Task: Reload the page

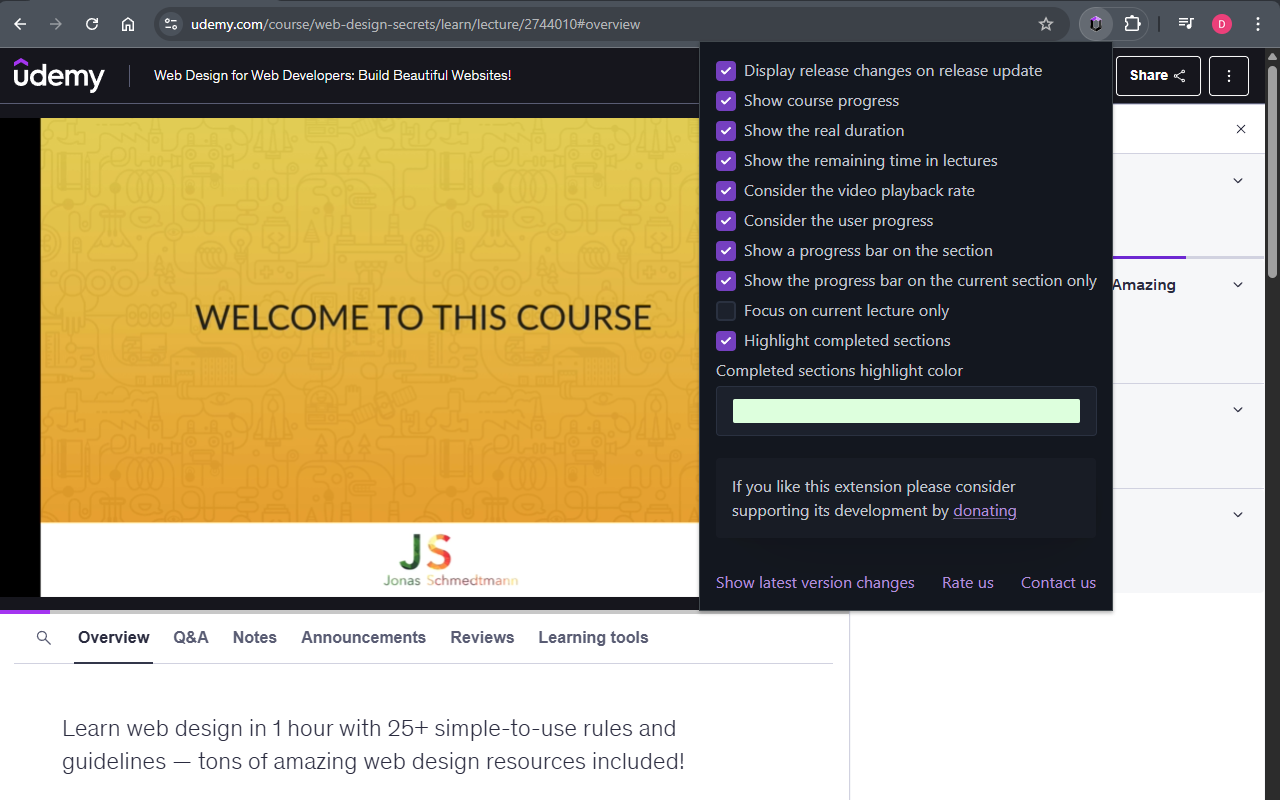Action: point(92,24)
